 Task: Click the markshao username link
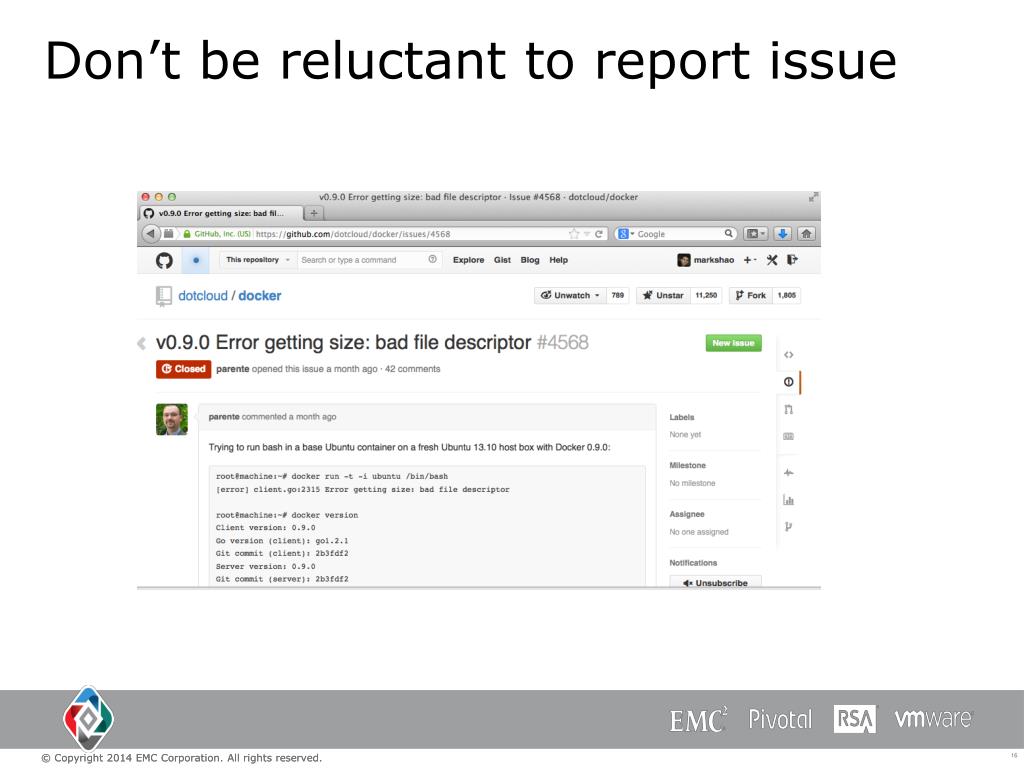pos(714,260)
